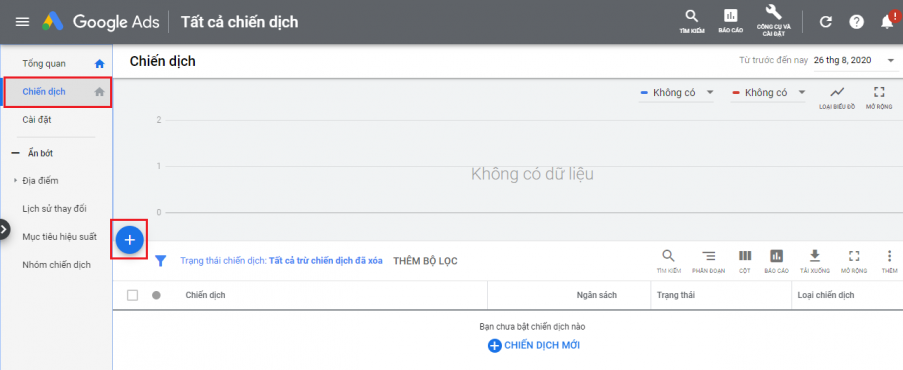Click the home icon beside Tổng quan
The image size is (903, 370).
coord(100,63)
